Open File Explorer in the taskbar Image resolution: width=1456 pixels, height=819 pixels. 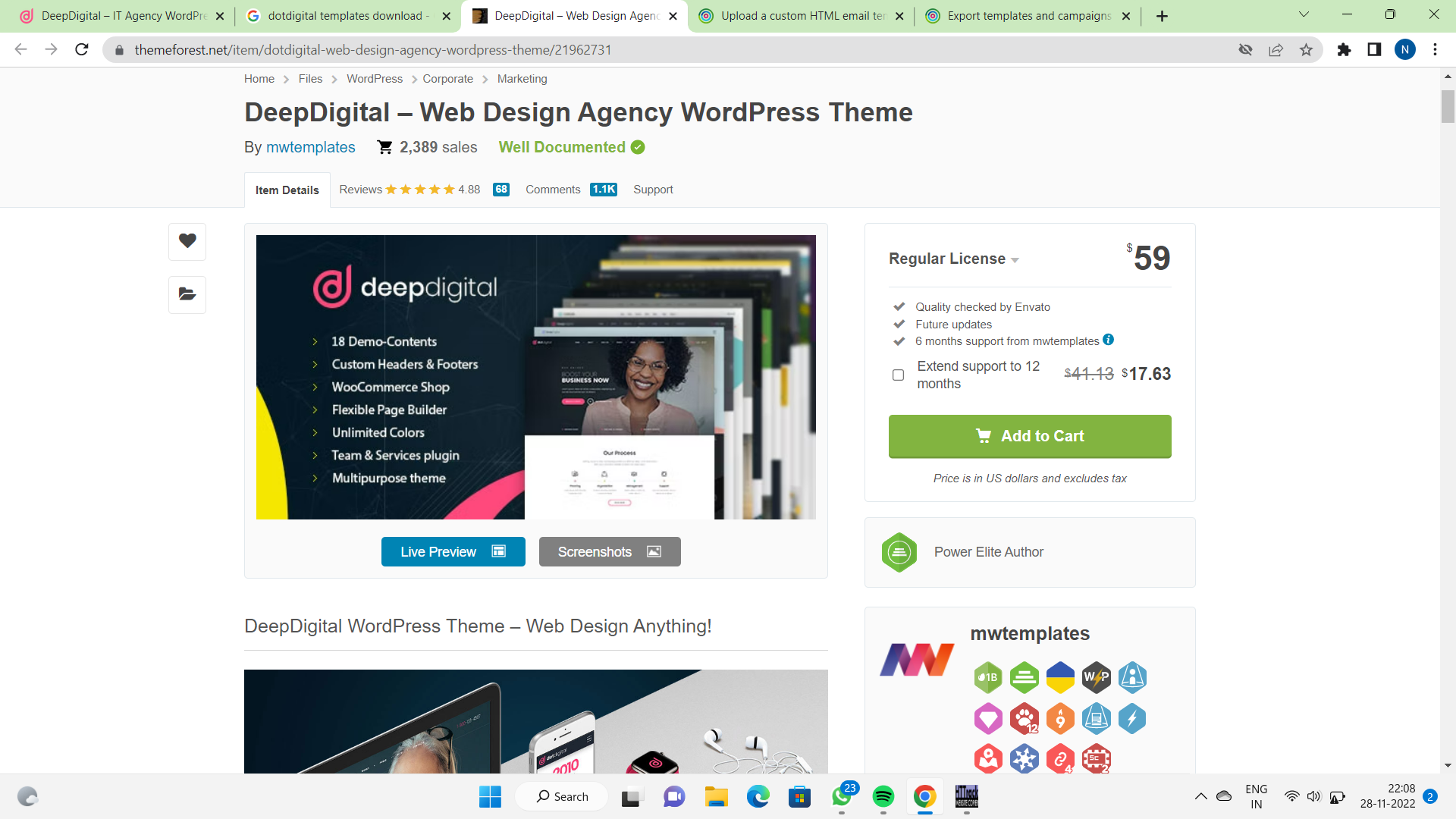pos(716,796)
